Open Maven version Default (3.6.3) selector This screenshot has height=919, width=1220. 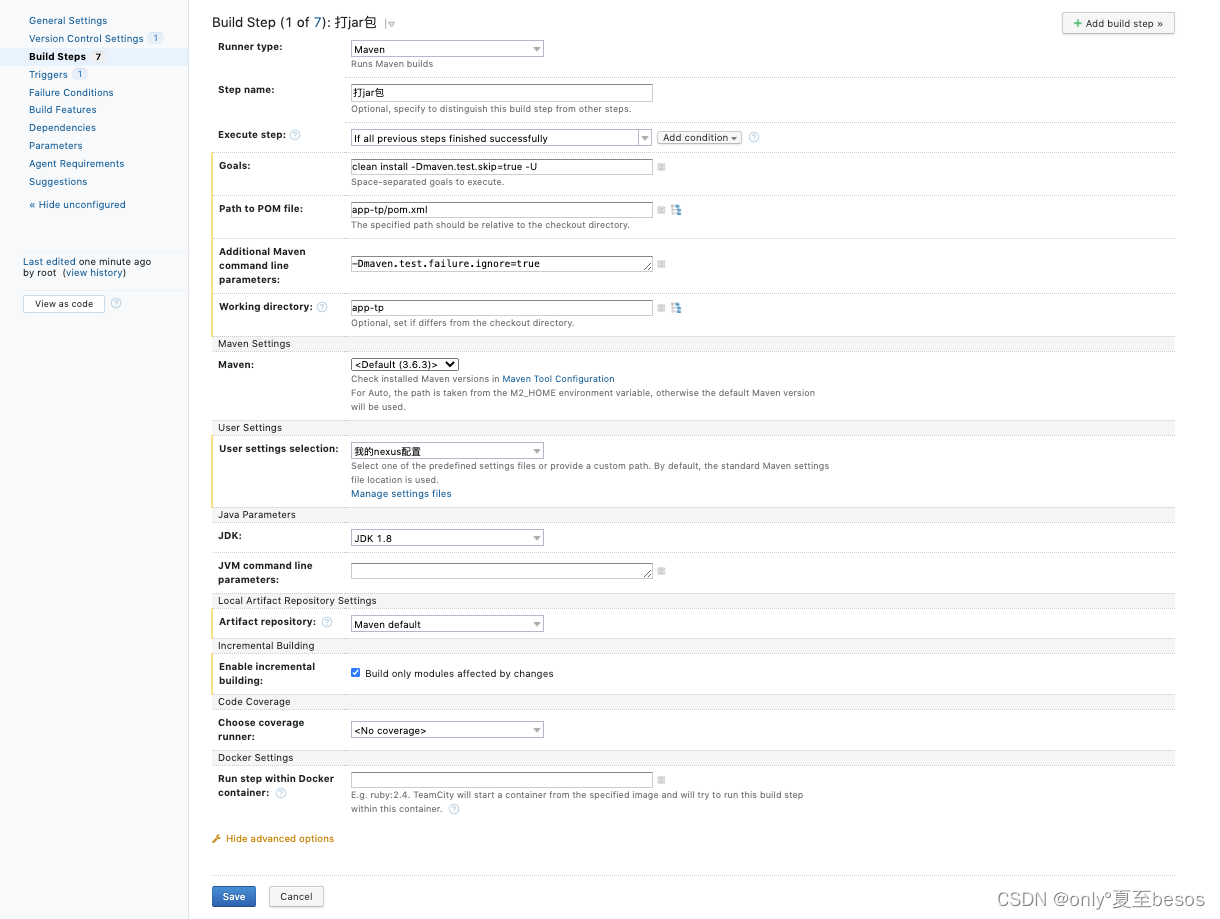(405, 365)
